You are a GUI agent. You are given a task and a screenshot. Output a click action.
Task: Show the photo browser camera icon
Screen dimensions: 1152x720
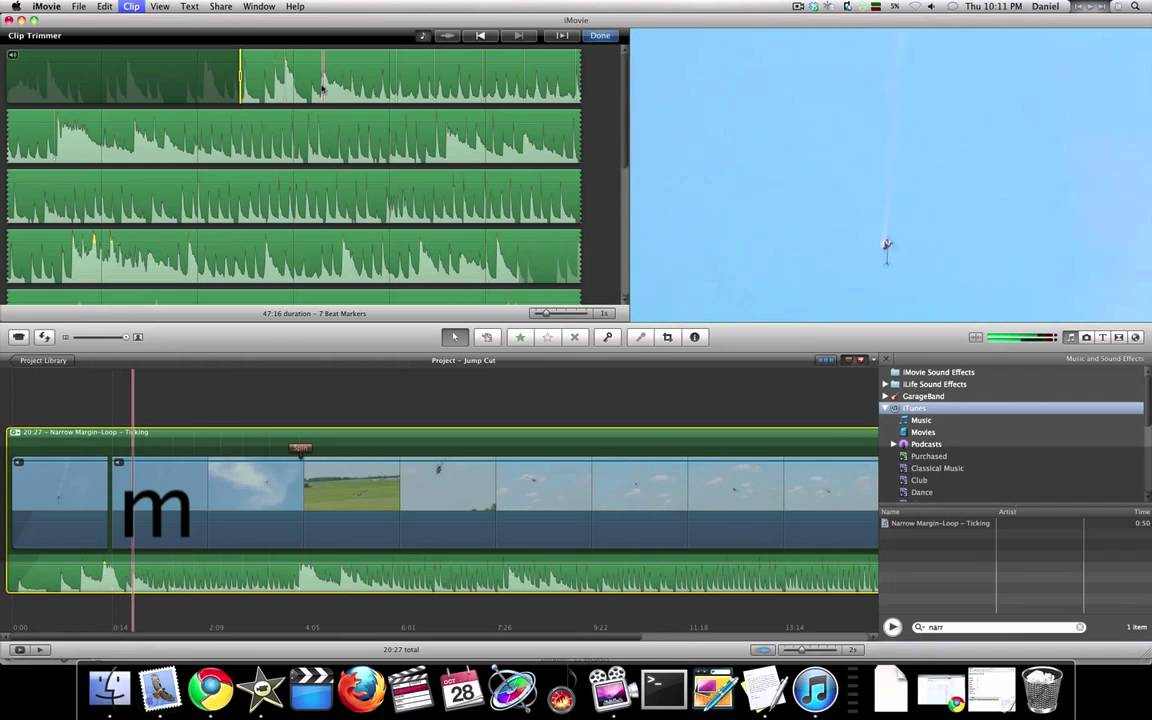coord(1087,337)
